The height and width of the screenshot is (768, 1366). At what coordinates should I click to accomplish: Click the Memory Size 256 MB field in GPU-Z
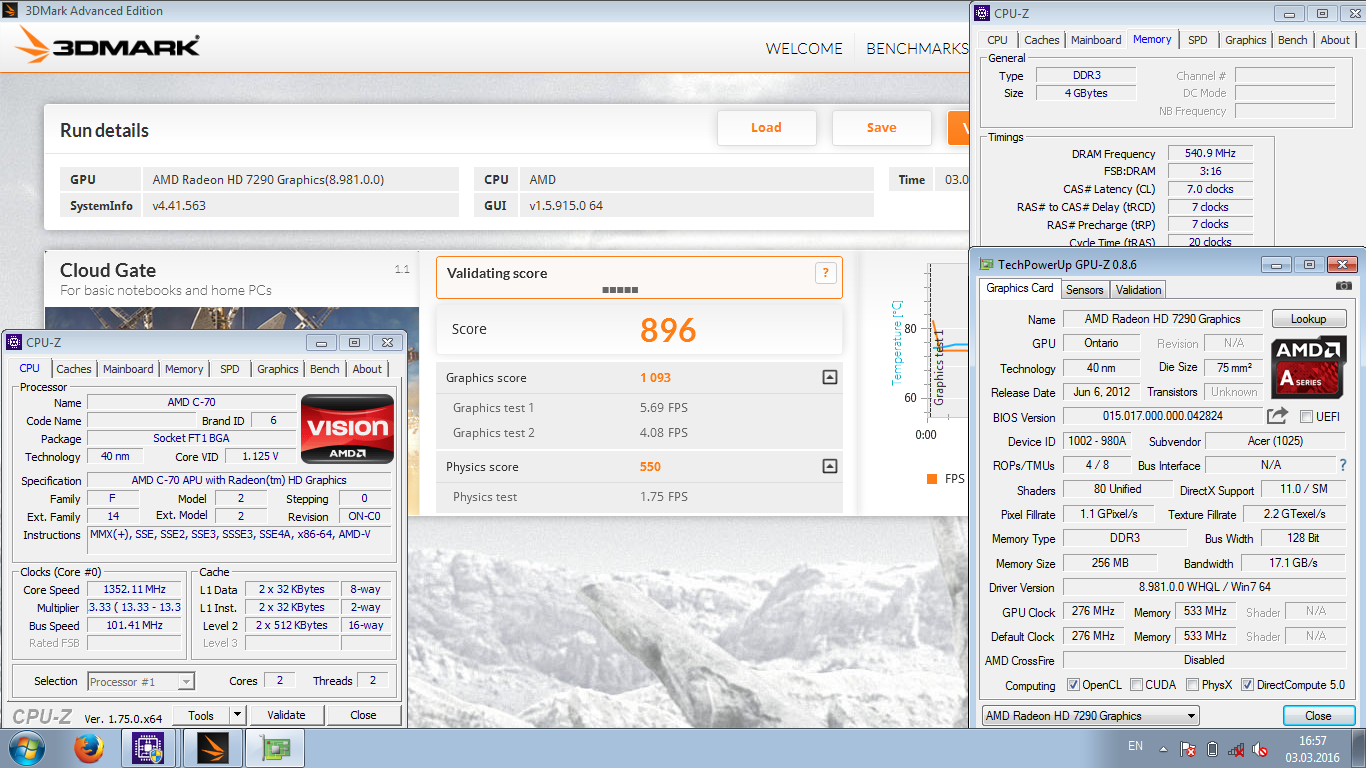pyautogui.click(x=1110, y=563)
